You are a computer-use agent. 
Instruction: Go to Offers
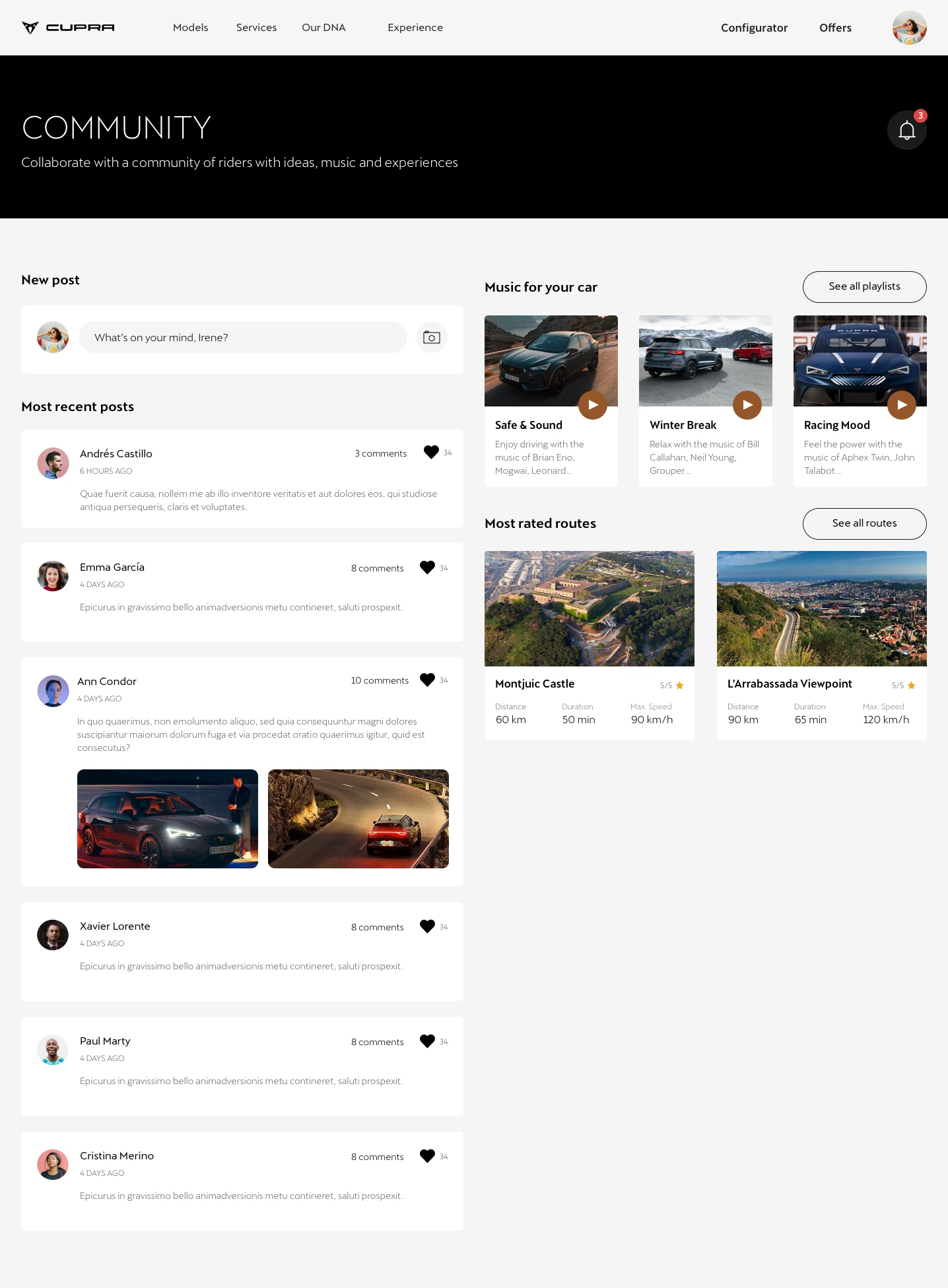tap(835, 28)
